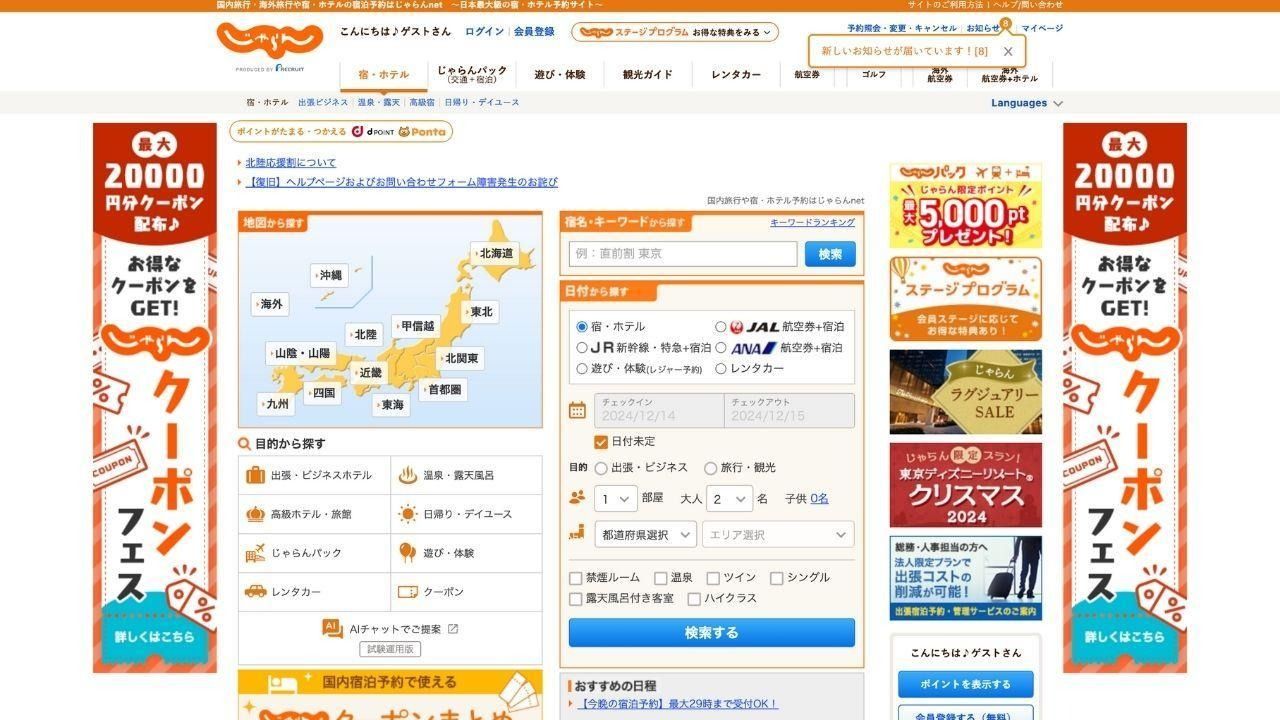This screenshot has height=720, width=1280.
Task: Click the building icon beside prefecture select
Action: 577,532
